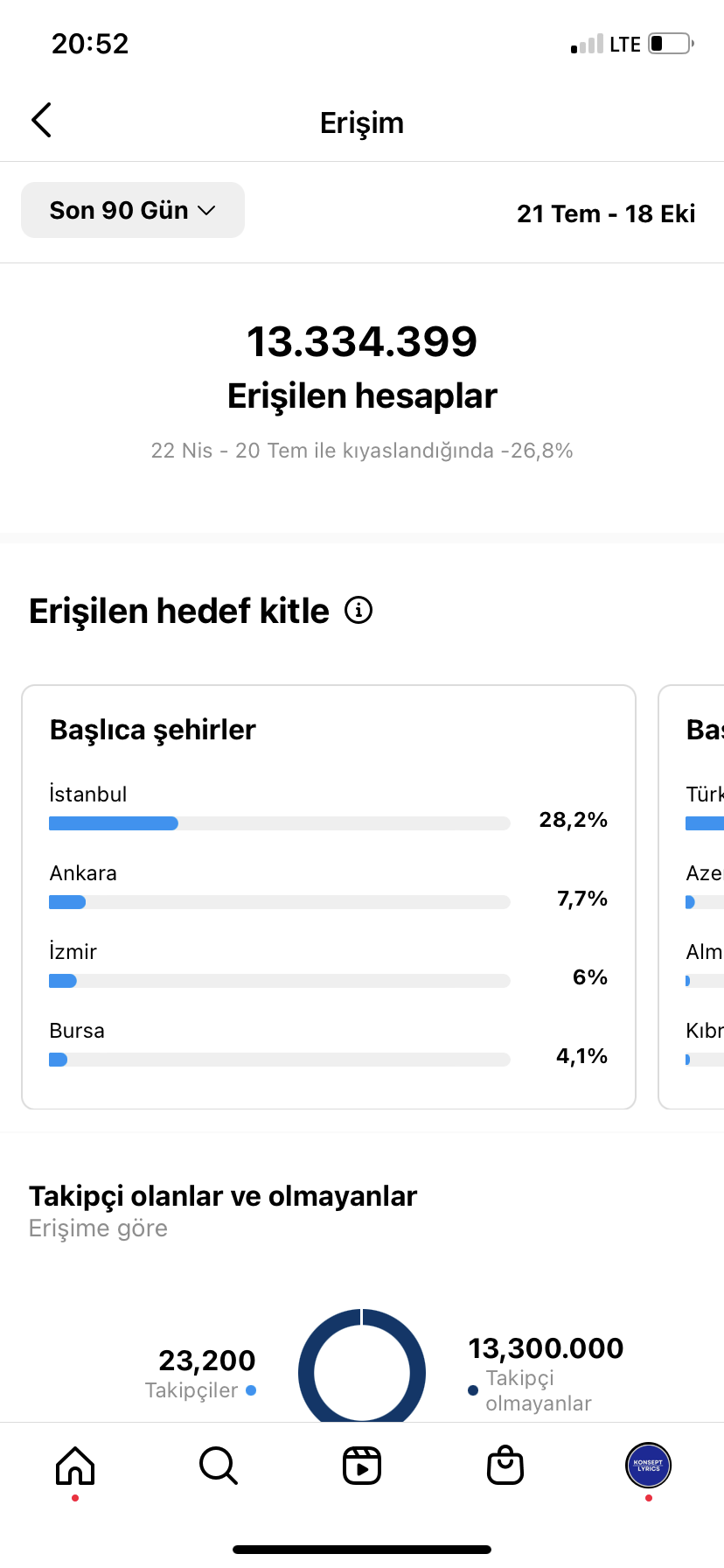Open the Shop bag icon
Screen dimensions: 724x1568
coord(505,1465)
